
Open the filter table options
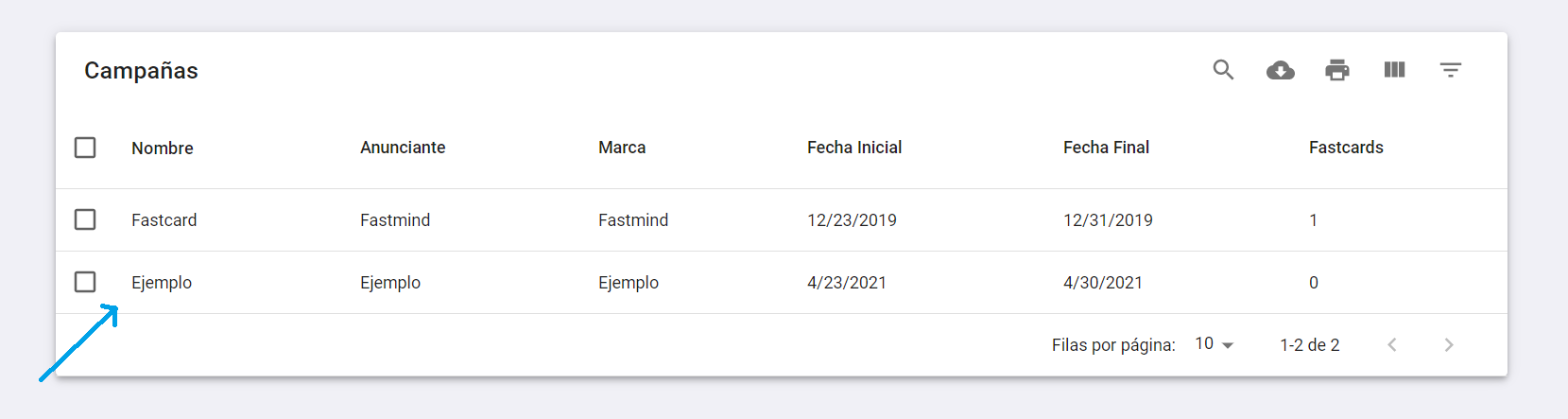(x=1451, y=70)
